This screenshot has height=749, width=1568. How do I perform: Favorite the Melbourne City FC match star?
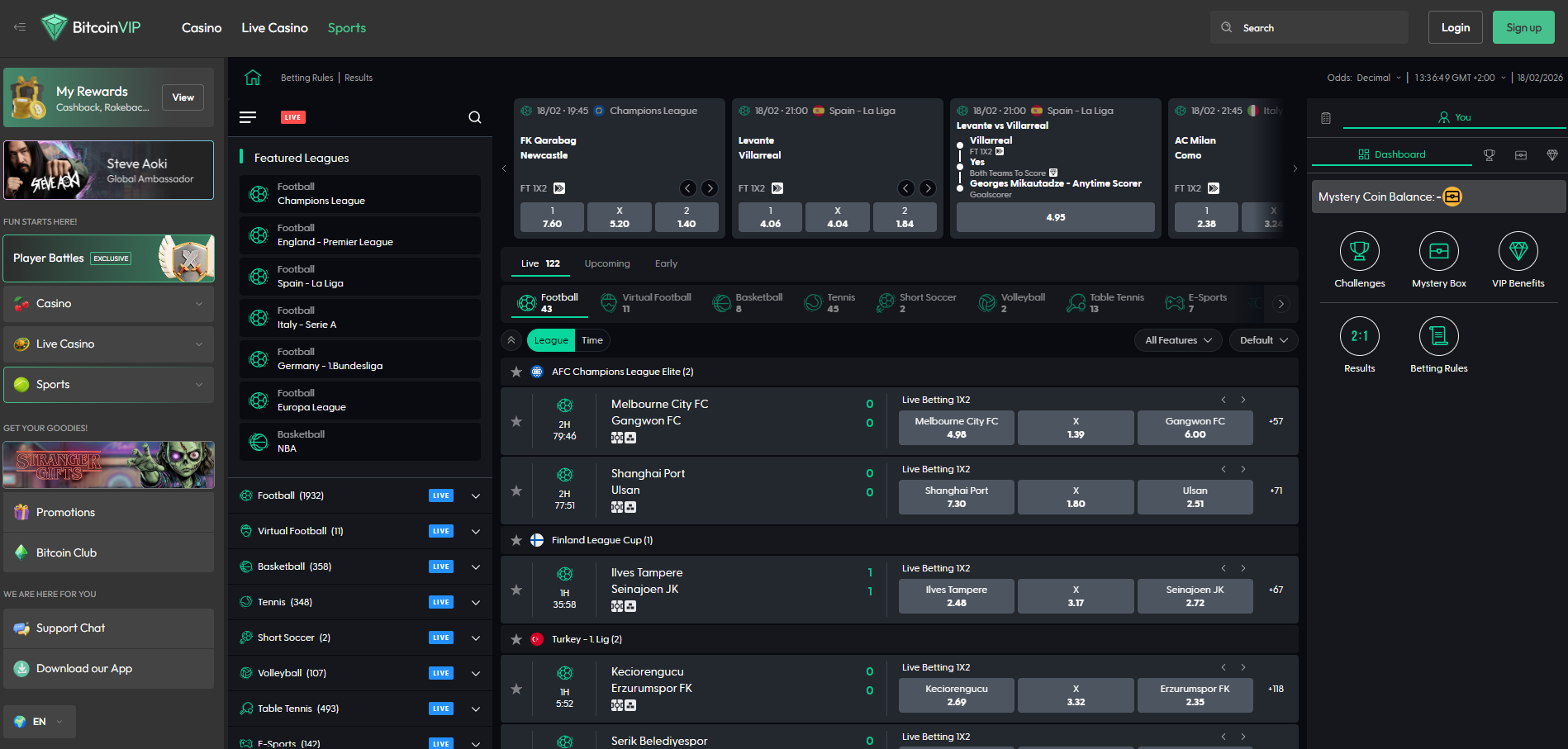(516, 421)
